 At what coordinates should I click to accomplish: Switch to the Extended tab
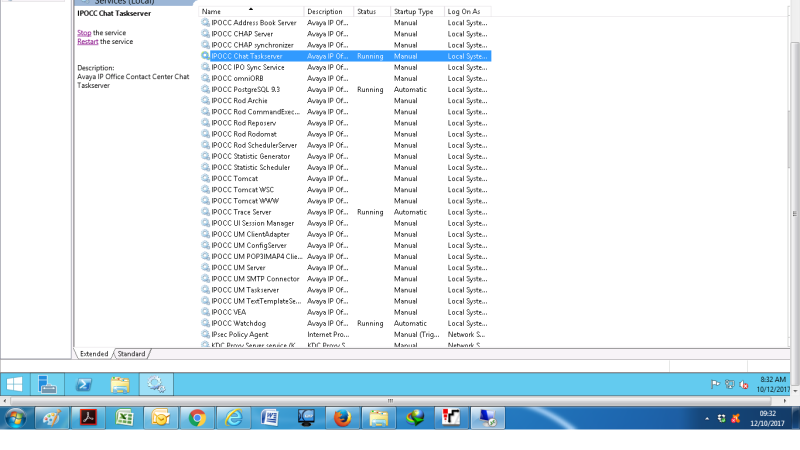click(x=94, y=354)
